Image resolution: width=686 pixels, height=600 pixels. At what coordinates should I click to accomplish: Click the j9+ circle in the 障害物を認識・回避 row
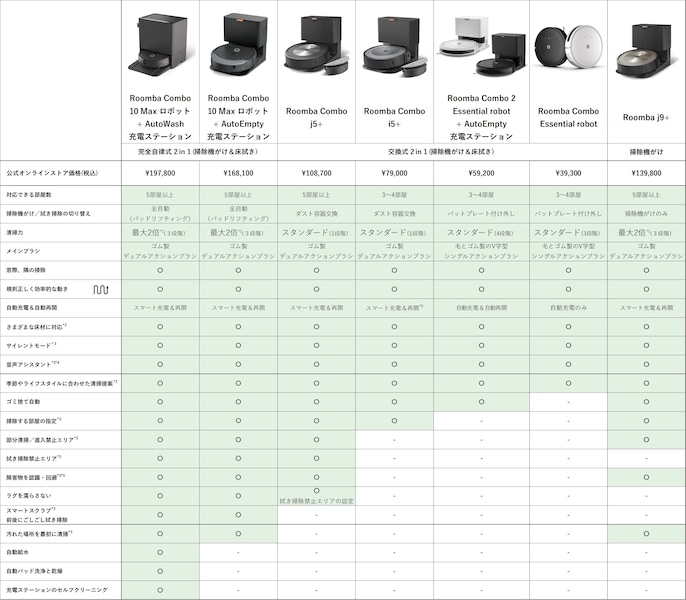[x=646, y=477]
